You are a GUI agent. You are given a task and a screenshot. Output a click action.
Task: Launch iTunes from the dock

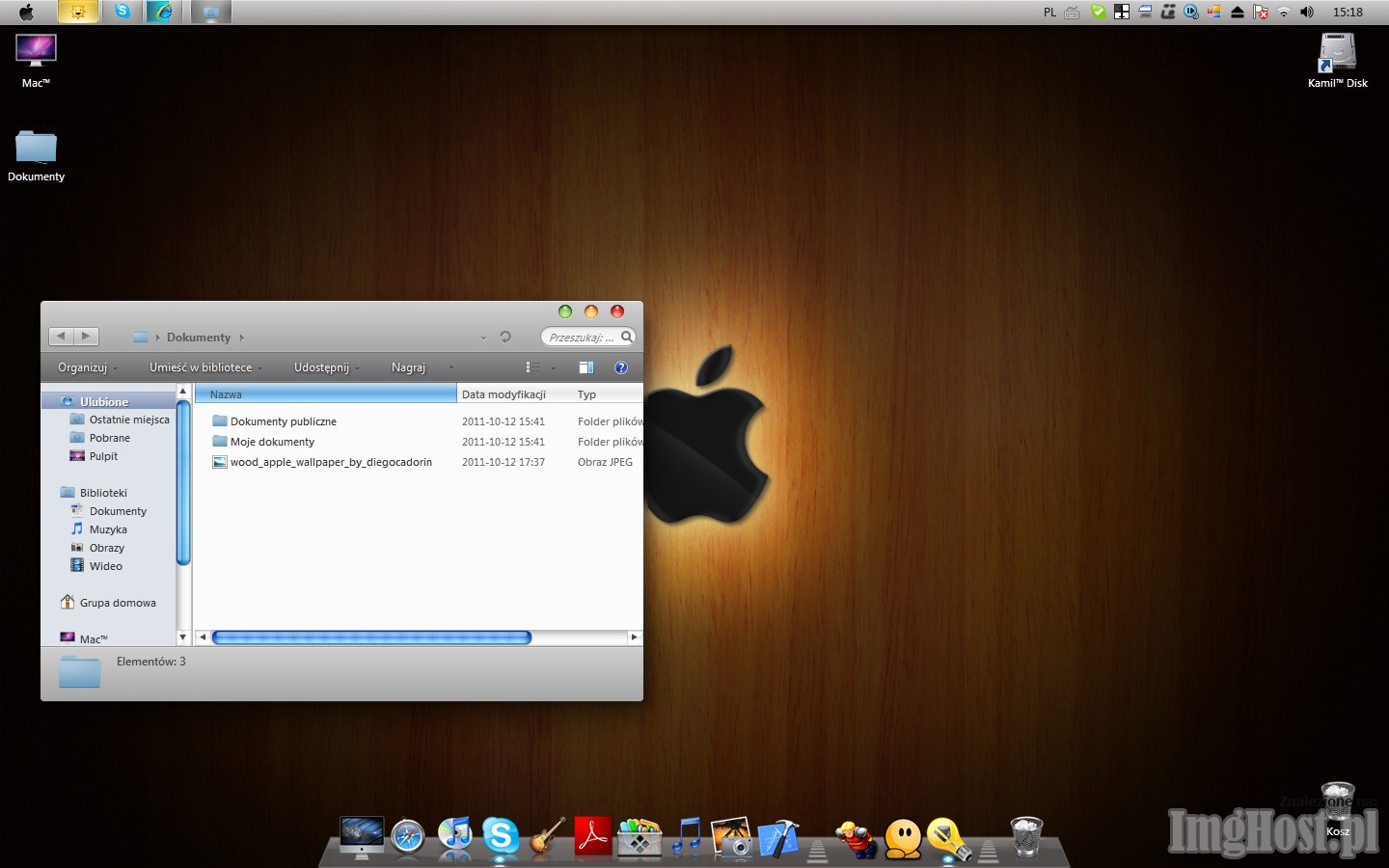tap(454, 835)
